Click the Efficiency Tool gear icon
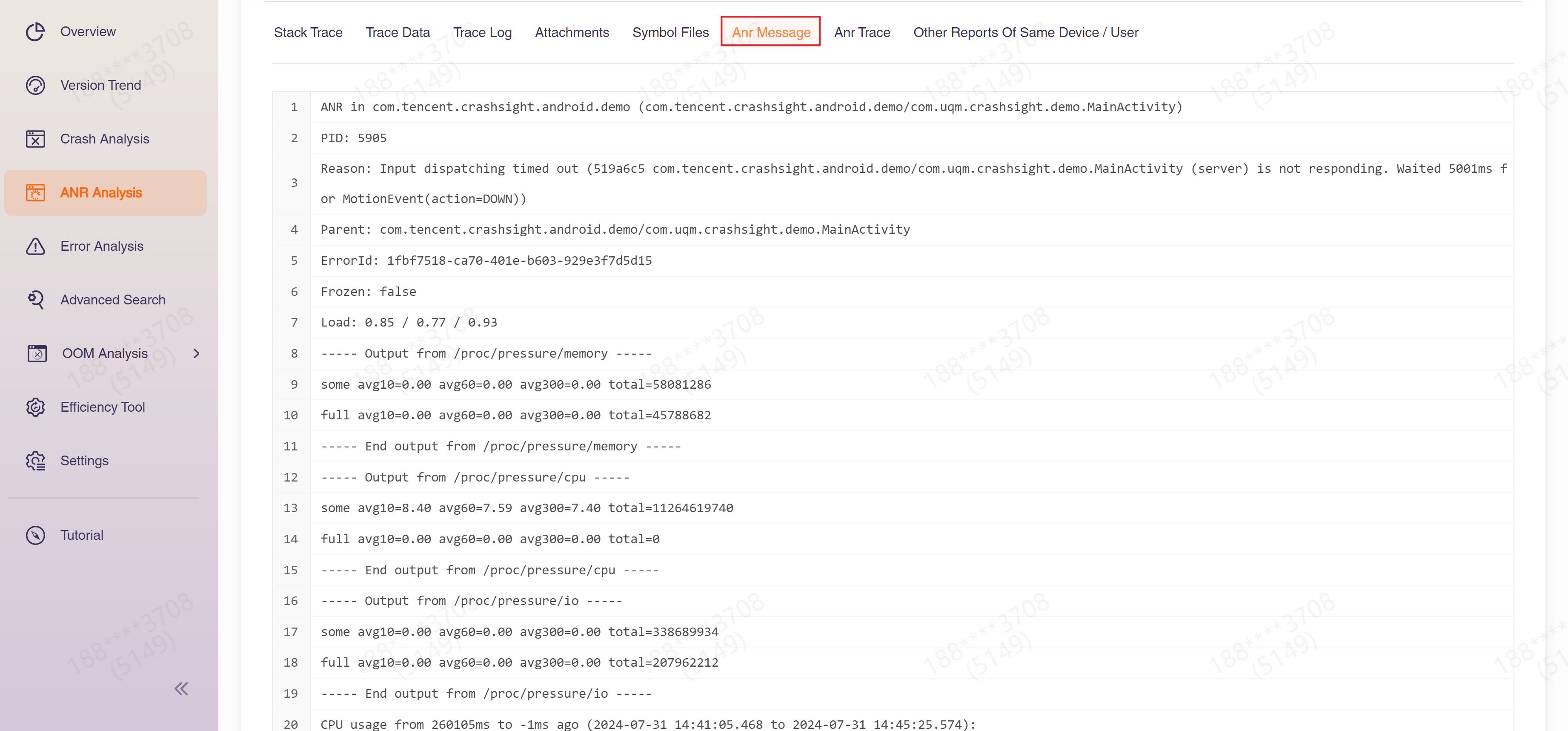 (x=35, y=407)
